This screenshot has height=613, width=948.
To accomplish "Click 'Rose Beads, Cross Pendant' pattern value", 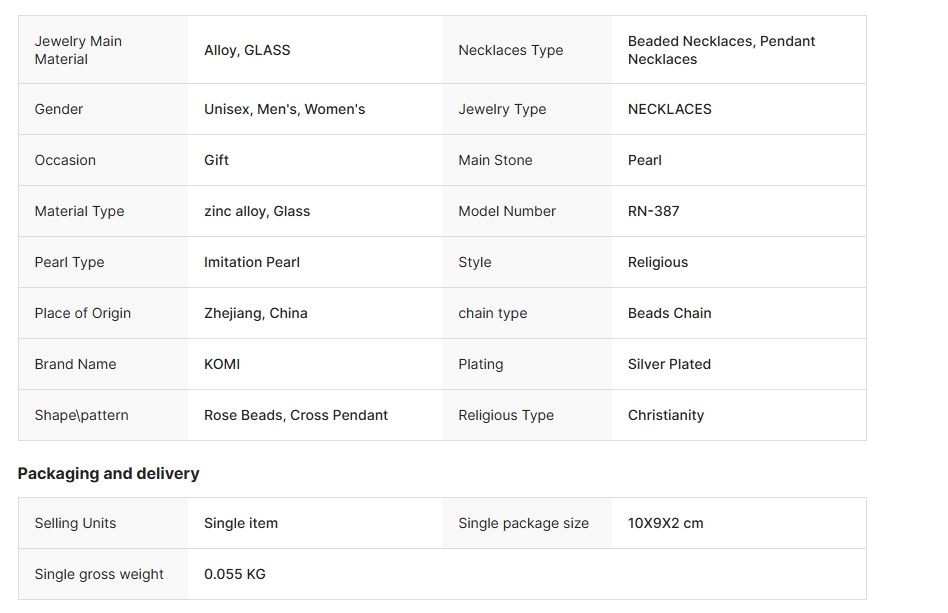I will click(295, 415).
